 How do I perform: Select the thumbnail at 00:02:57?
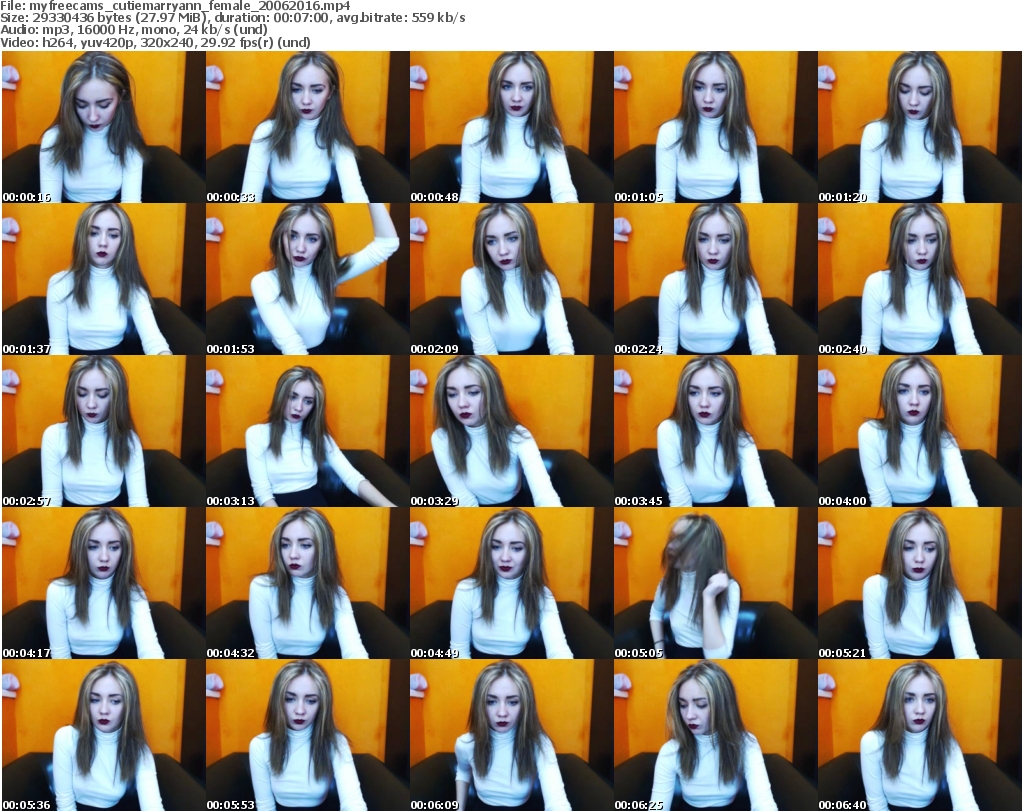pyautogui.click(x=103, y=431)
